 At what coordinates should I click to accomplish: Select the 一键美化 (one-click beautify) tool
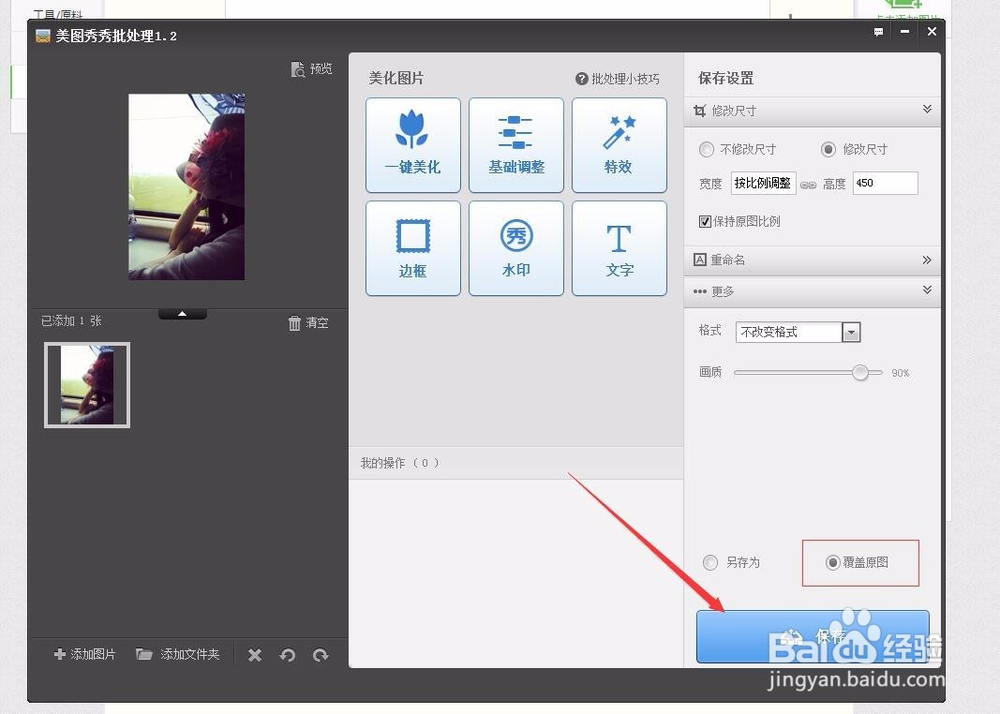coord(412,144)
